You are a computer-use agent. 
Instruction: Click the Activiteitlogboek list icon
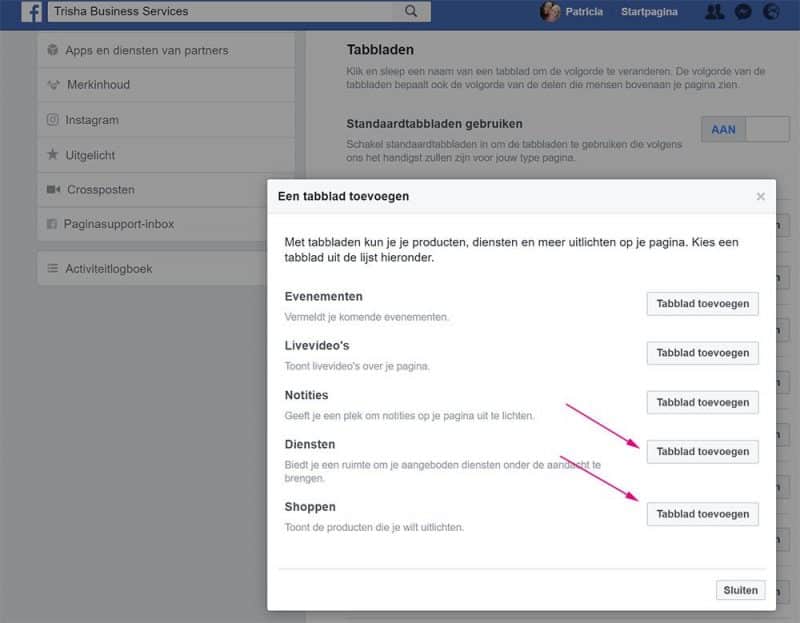(53, 268)
